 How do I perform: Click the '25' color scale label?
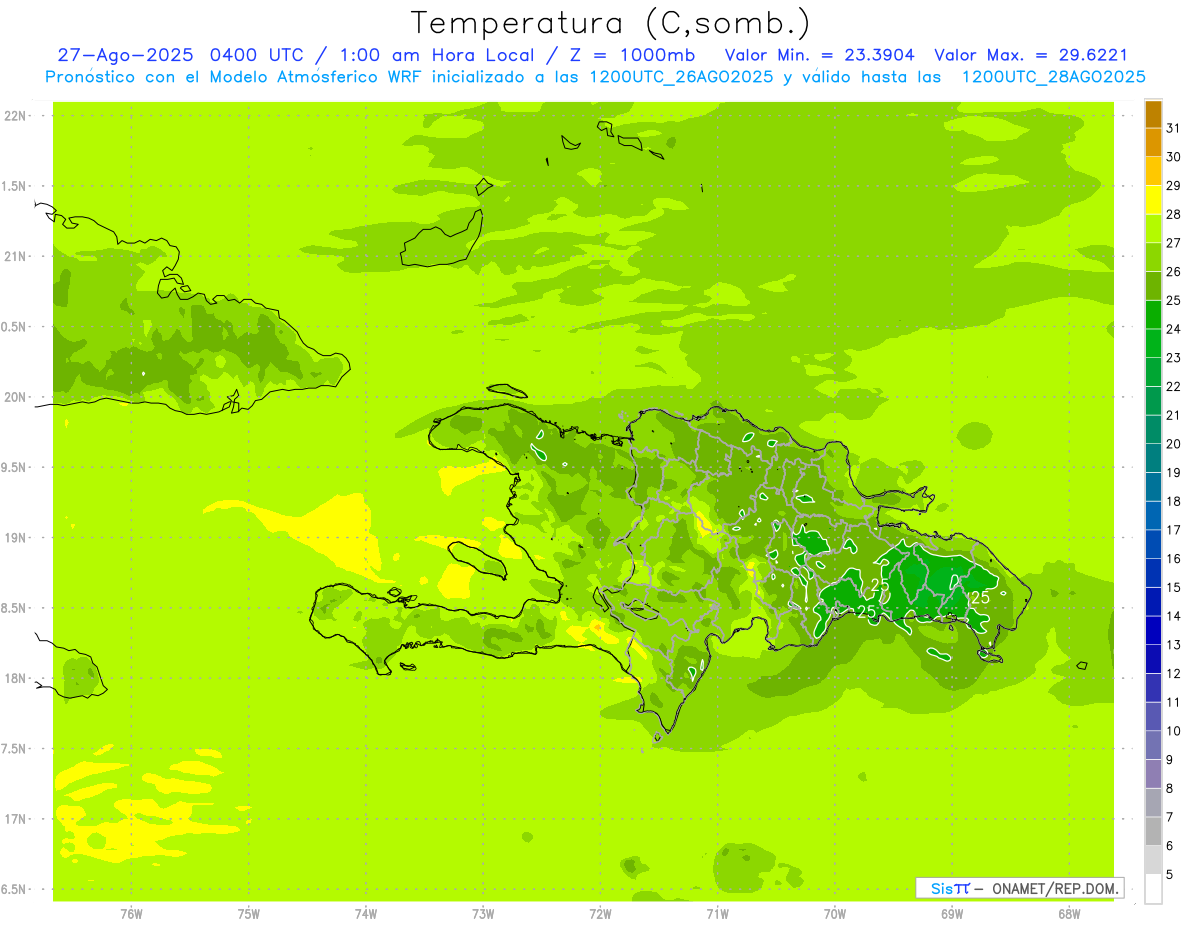[1174, 300]
